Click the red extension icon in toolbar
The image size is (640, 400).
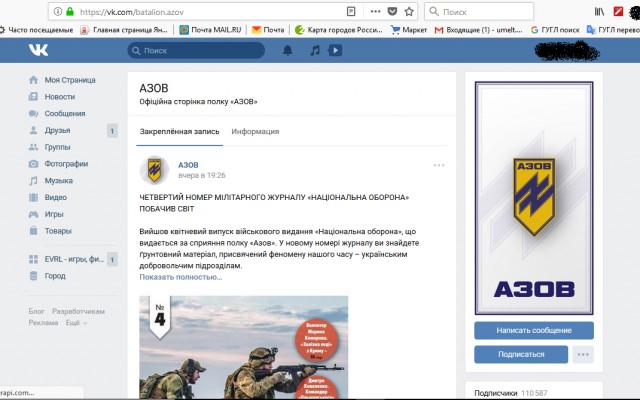[x=618, y=11]
